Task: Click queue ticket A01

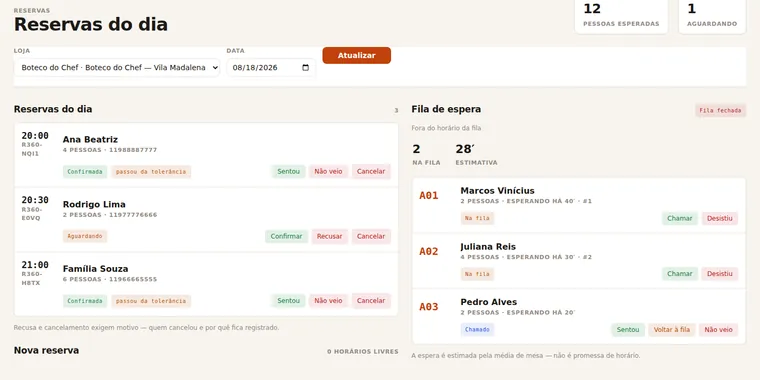Action: (x=428, y=196)
